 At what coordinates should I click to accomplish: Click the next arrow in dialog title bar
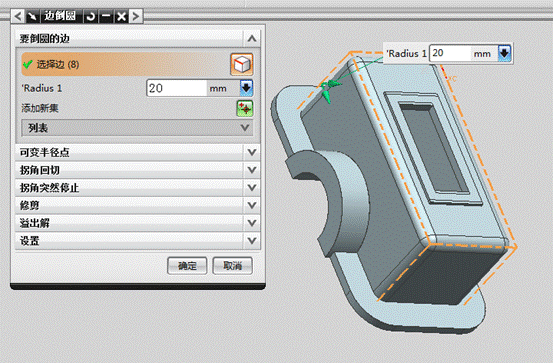[136, 16]
